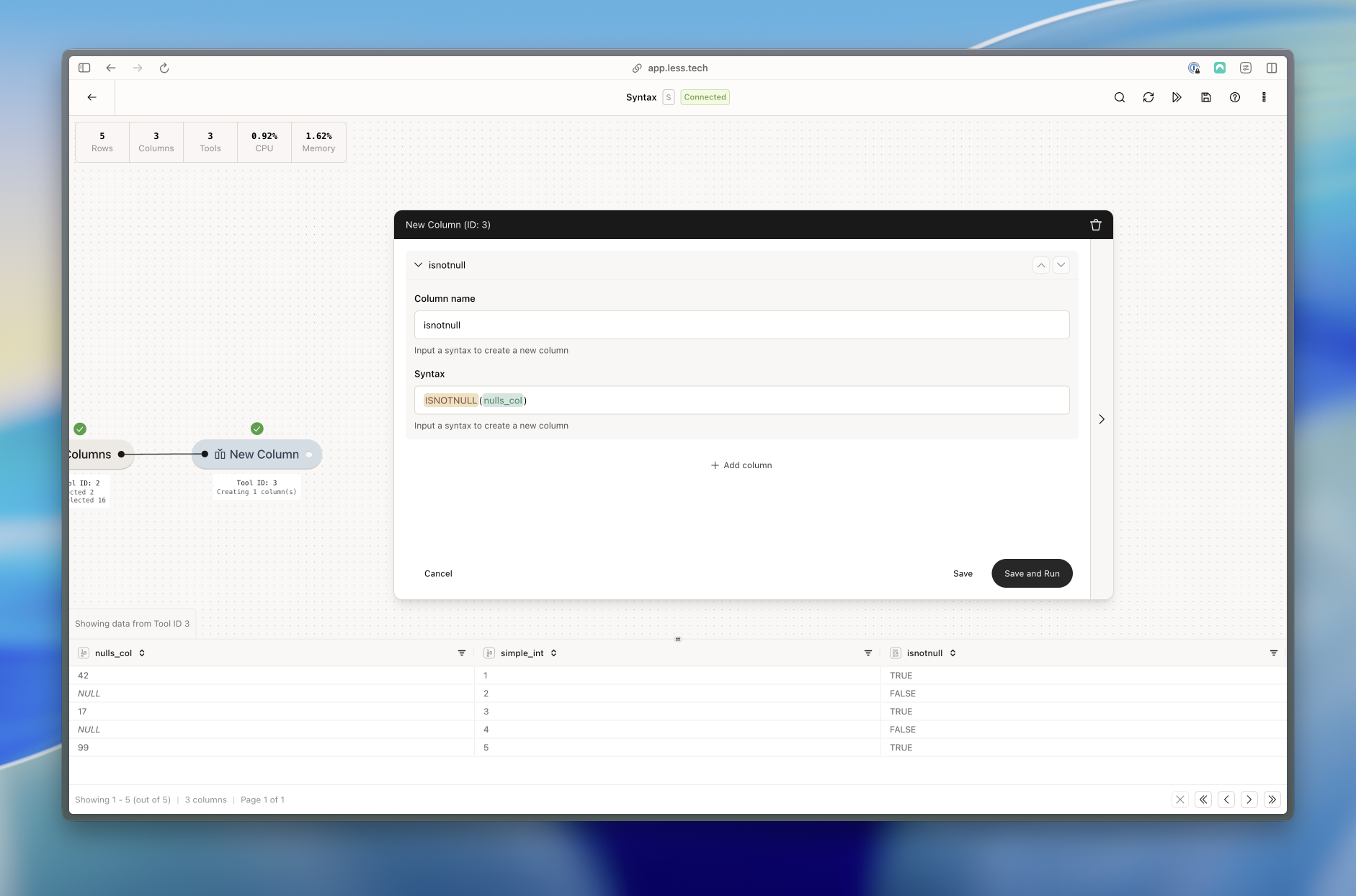Cancel the New Column dialog
Viewport: 1356px width, 896px height.
(438, 574)
